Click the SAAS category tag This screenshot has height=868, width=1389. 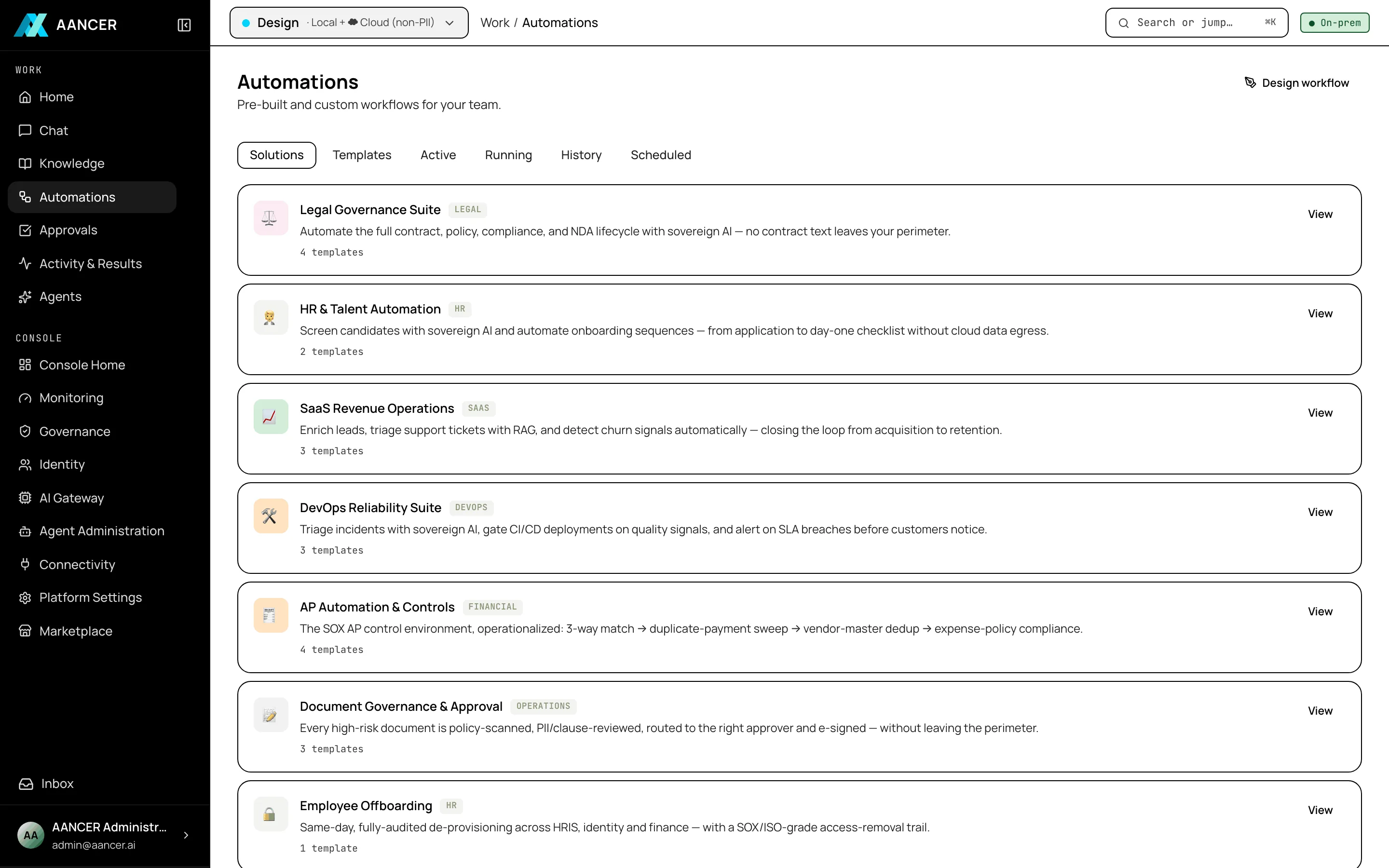click(x=479, y=408)
